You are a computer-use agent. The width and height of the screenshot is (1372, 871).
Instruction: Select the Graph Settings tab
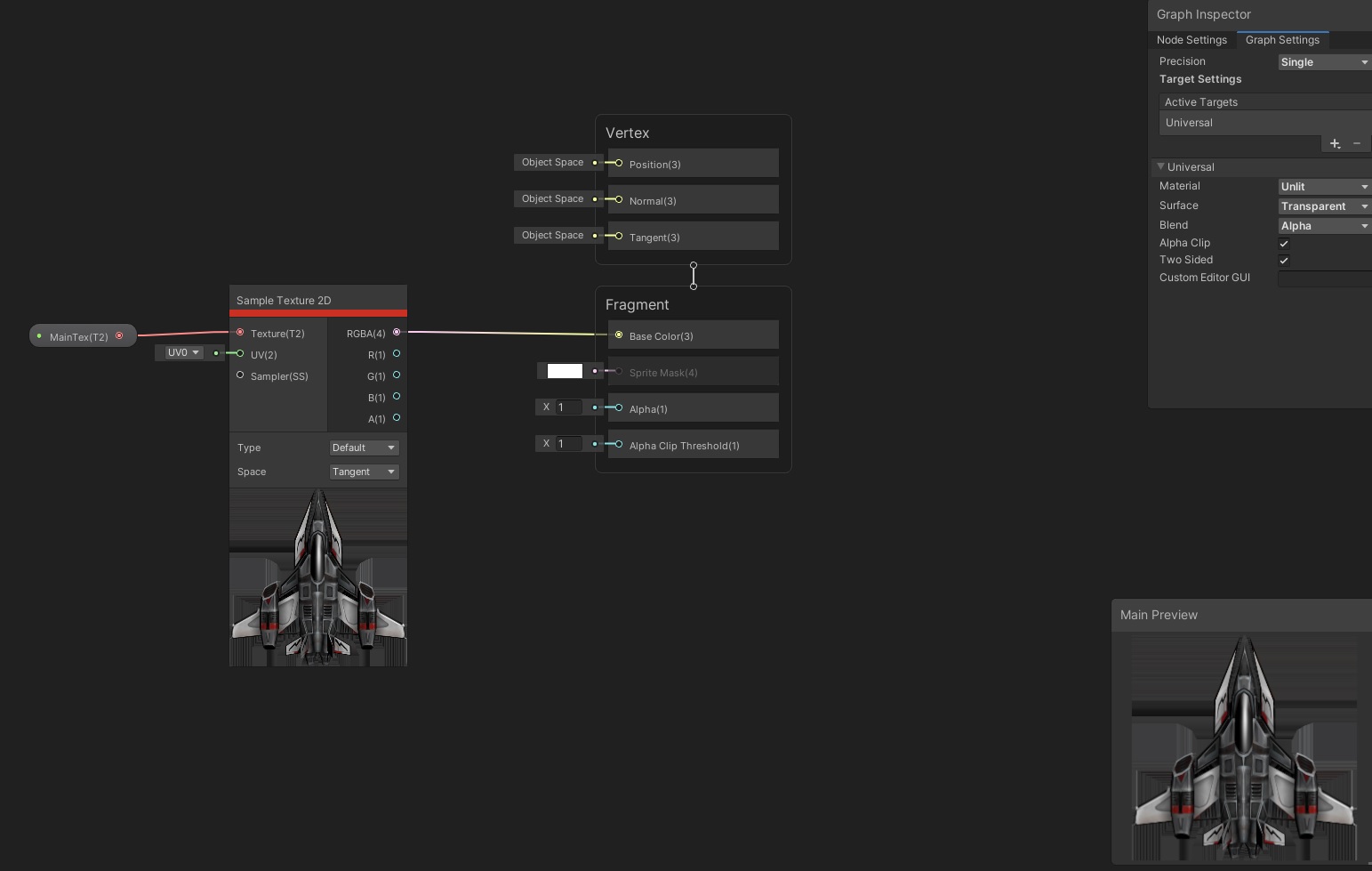(x=1282, y=40)
